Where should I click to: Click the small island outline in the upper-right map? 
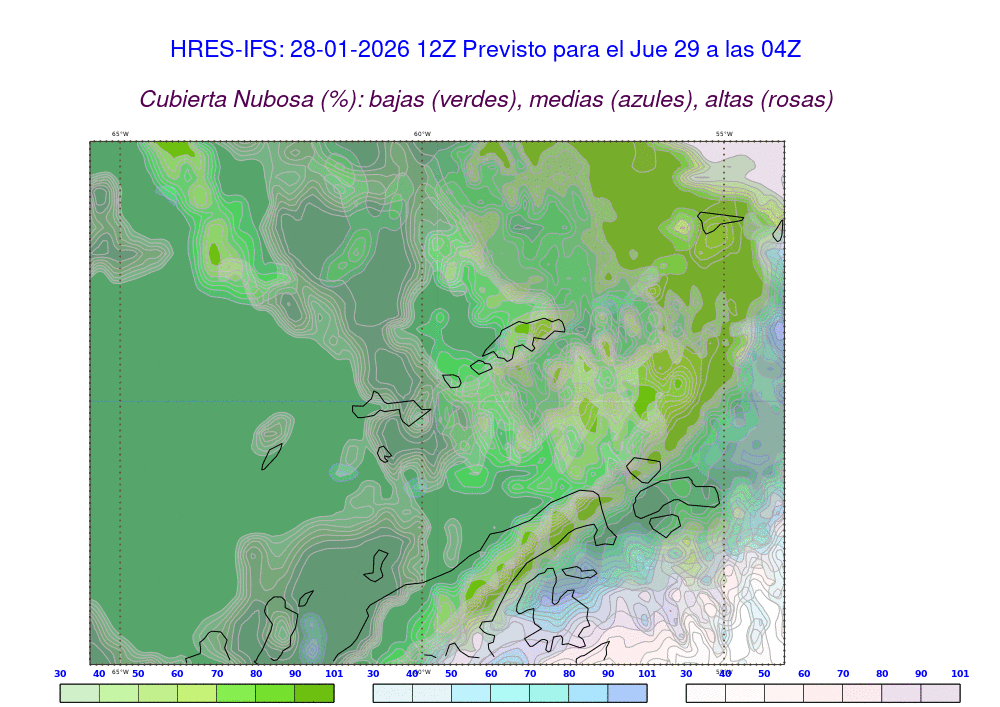coord(720,221)
